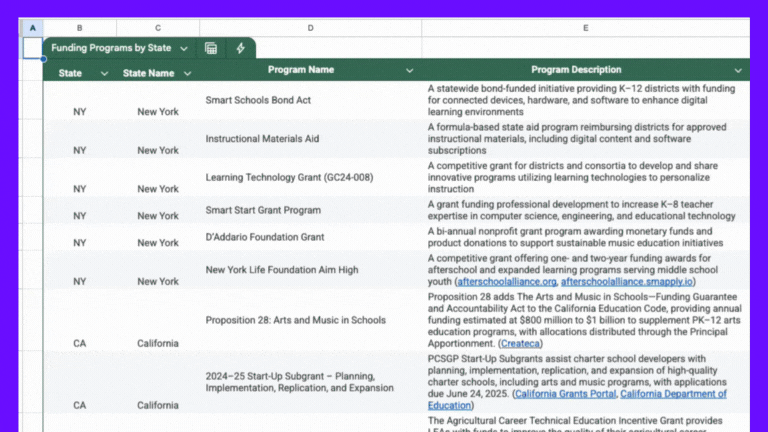This screenshot has height=432, width=768.
Task: Select column C header
Action: pos(158,28)
